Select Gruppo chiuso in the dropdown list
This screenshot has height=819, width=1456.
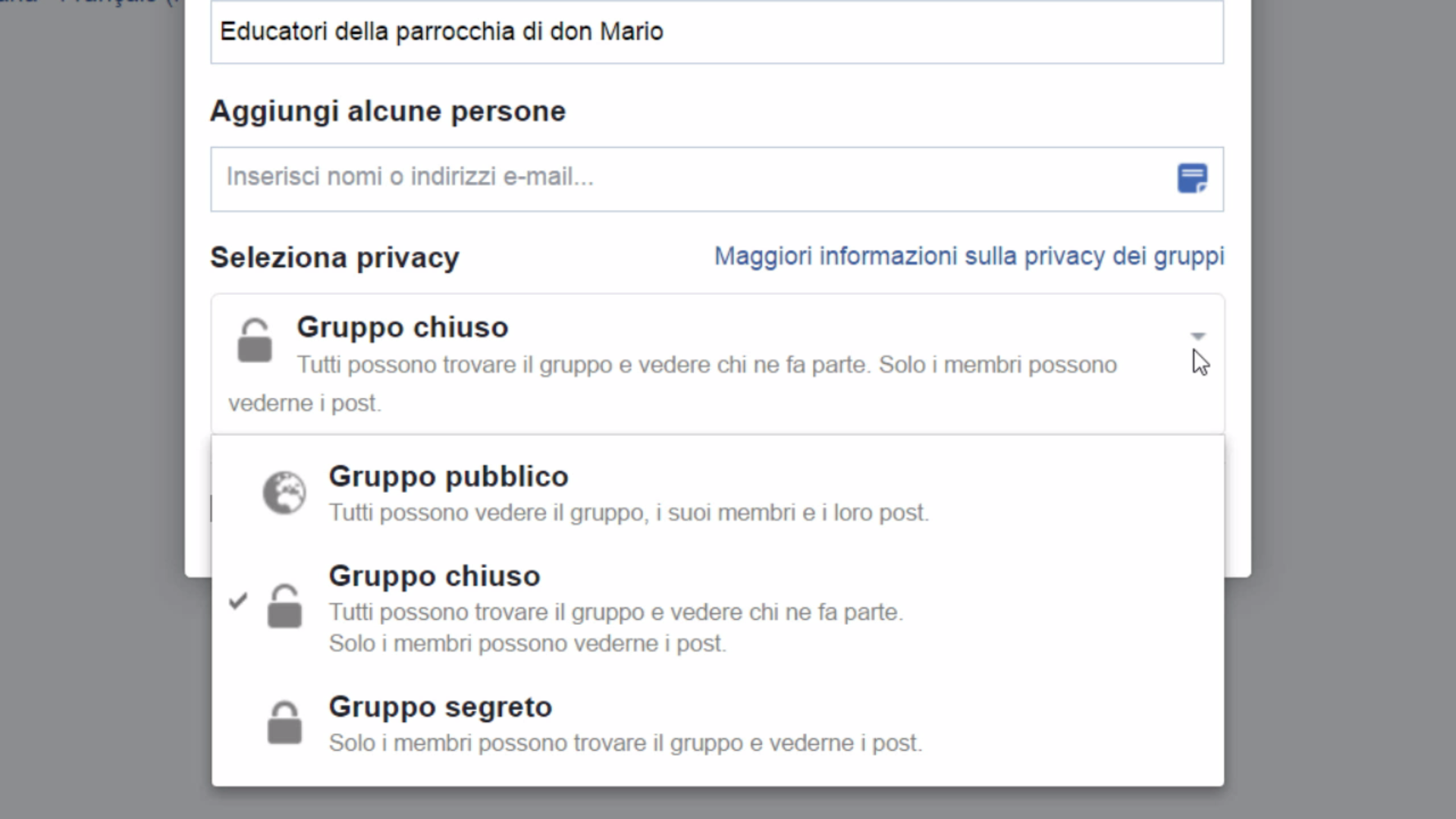click(717, 608)
